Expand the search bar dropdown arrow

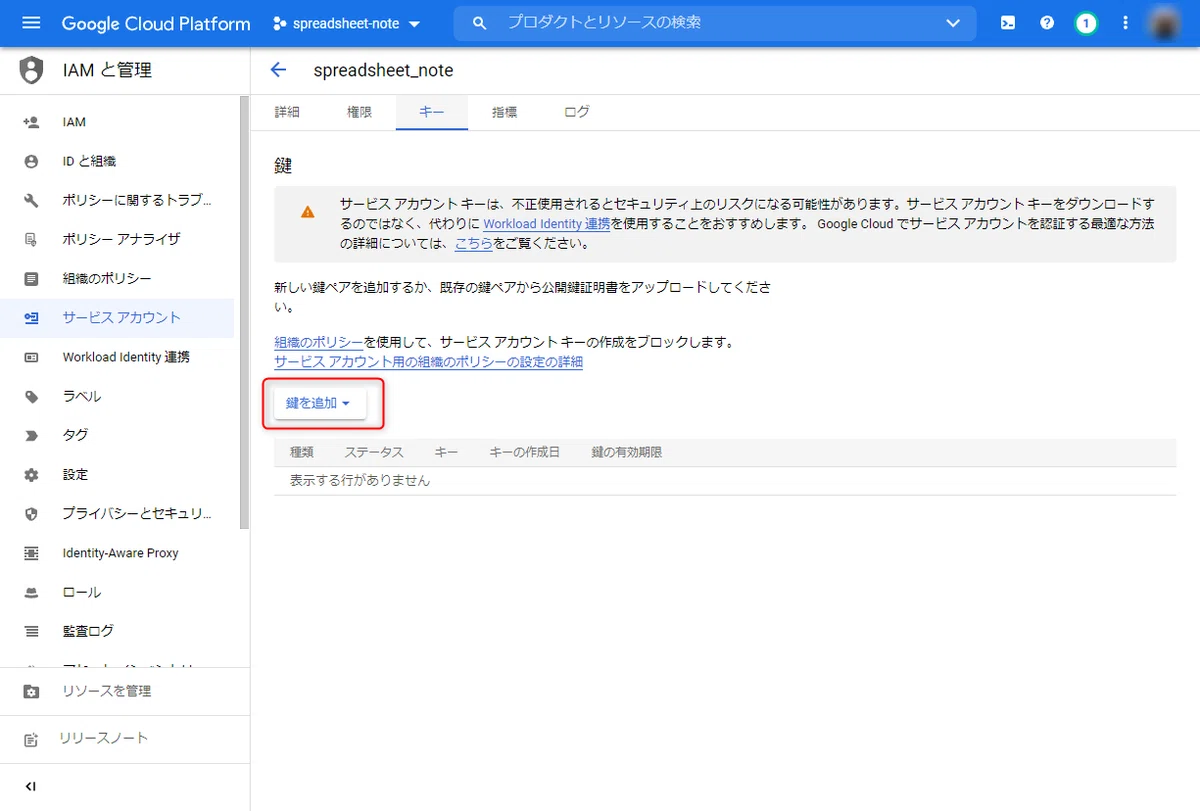(x=952, y=23)
